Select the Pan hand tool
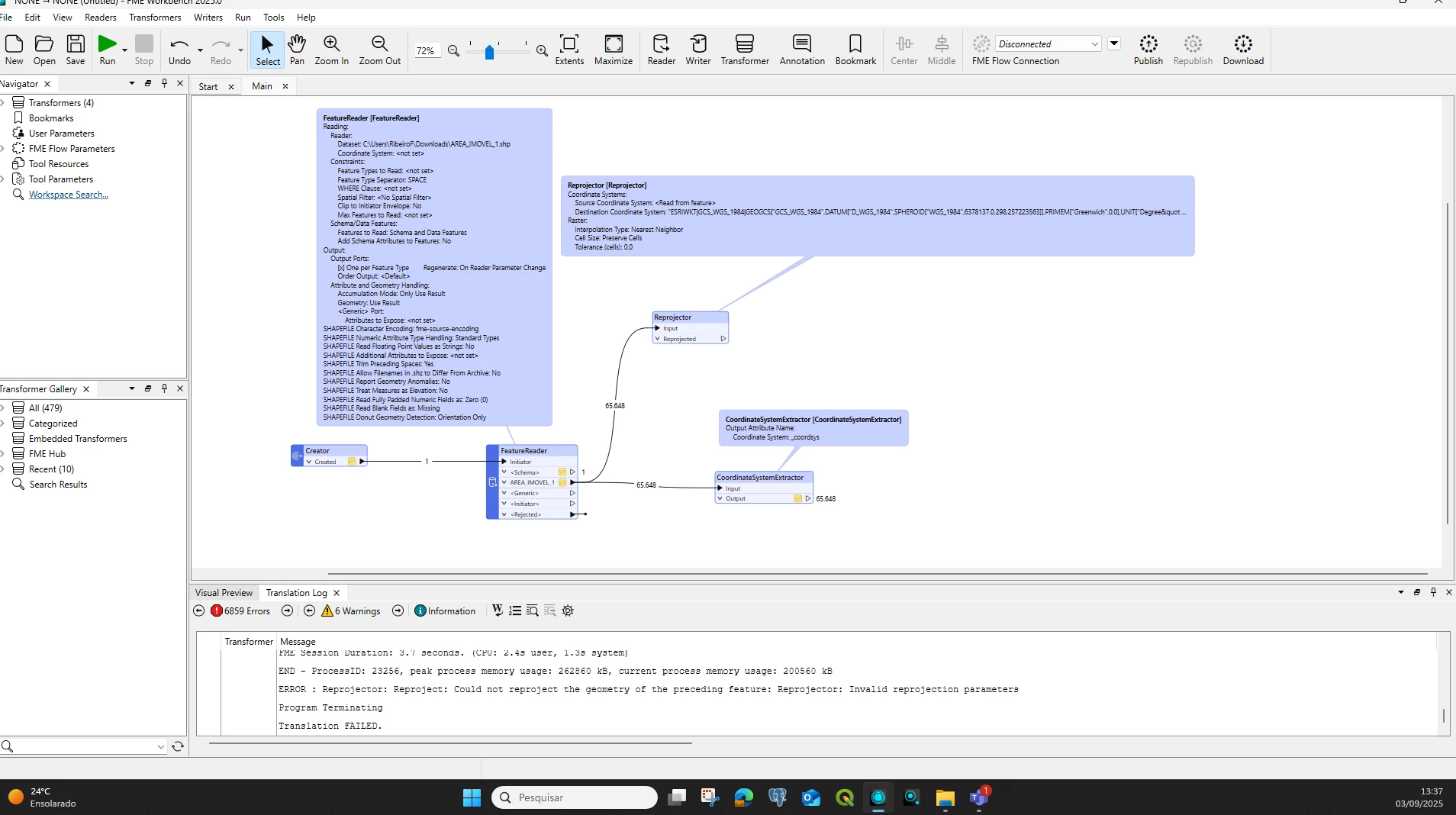Viewport: 1456px width, 815px height. coord(297,50)
